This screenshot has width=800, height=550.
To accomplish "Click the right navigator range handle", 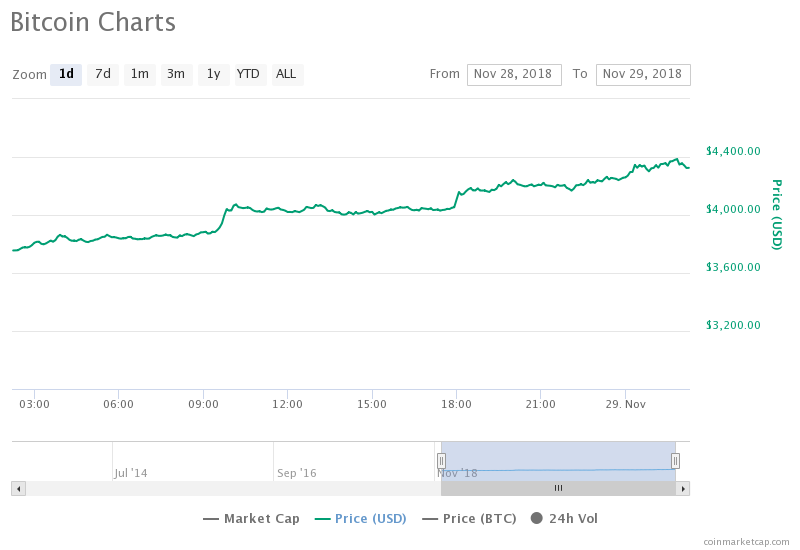I will (x=675, y=461).
